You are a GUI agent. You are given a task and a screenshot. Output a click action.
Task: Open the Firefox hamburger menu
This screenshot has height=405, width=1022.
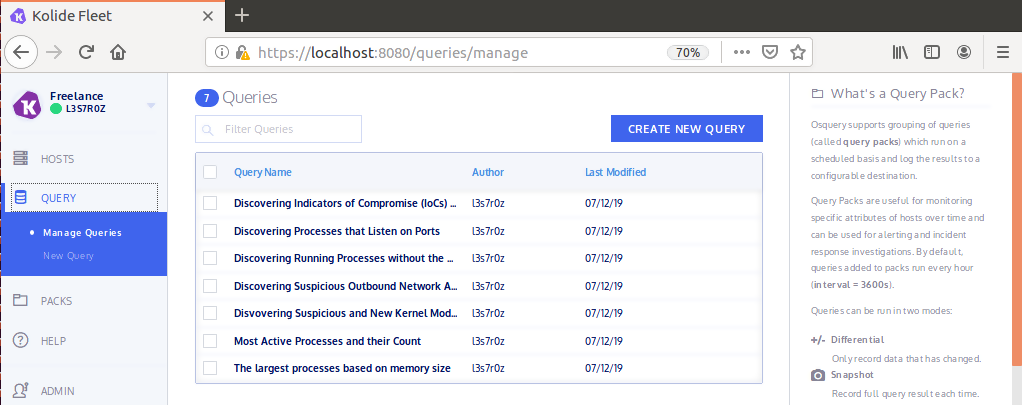1003,52
